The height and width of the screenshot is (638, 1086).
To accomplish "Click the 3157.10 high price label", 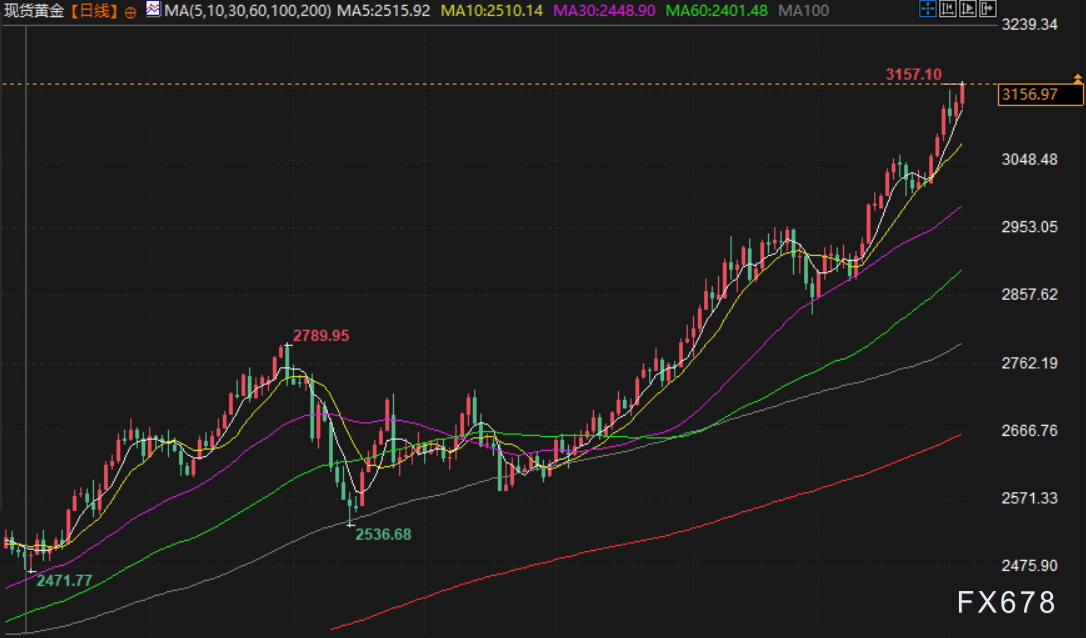I will point(913,74).
